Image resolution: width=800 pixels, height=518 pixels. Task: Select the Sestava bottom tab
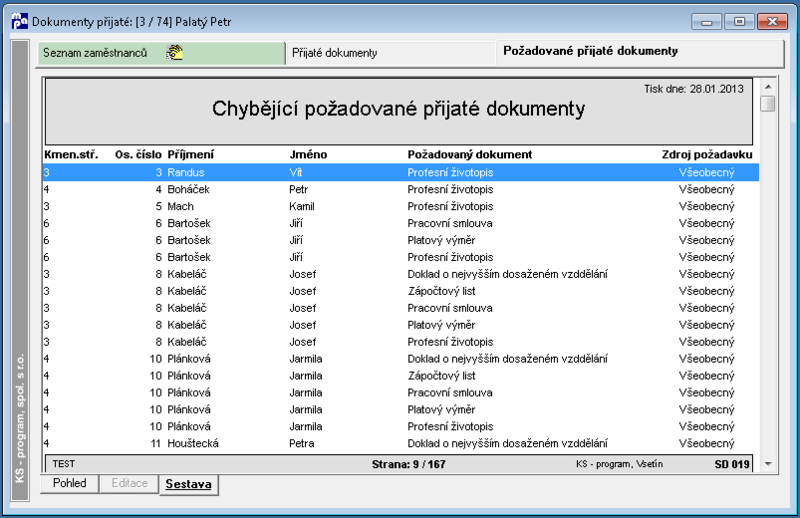tap(189, 484)
